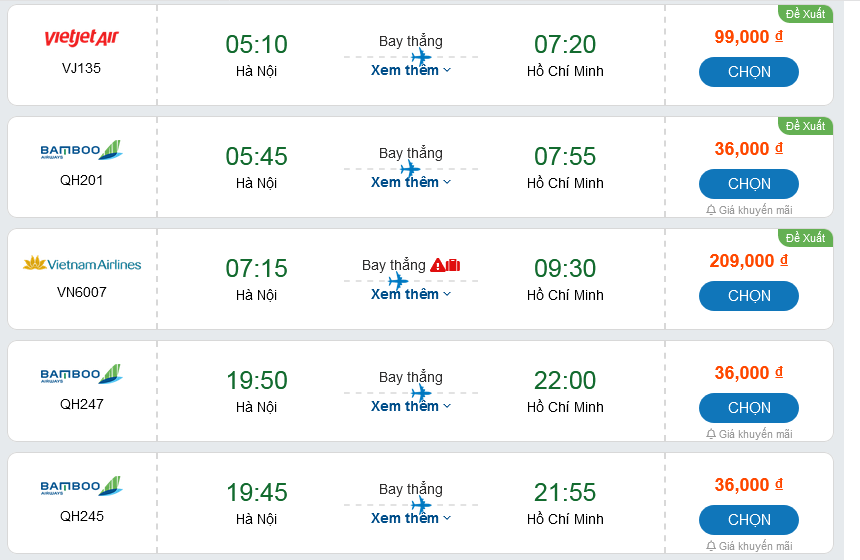Click Giá khuyến mãi label under QH245
860x560 pixels.
(x=755, y=546)
